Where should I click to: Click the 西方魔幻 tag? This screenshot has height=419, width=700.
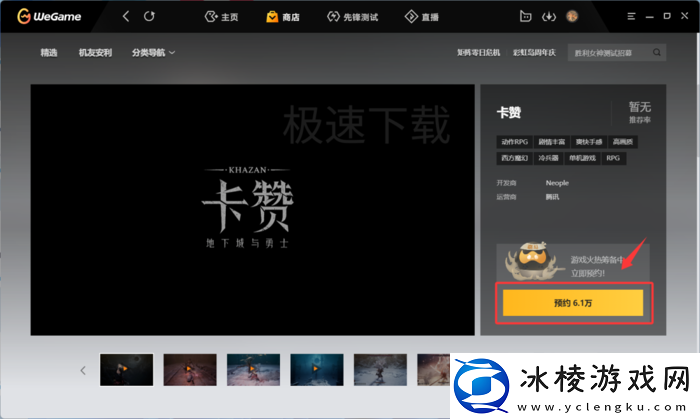click(x=514, y=158)
